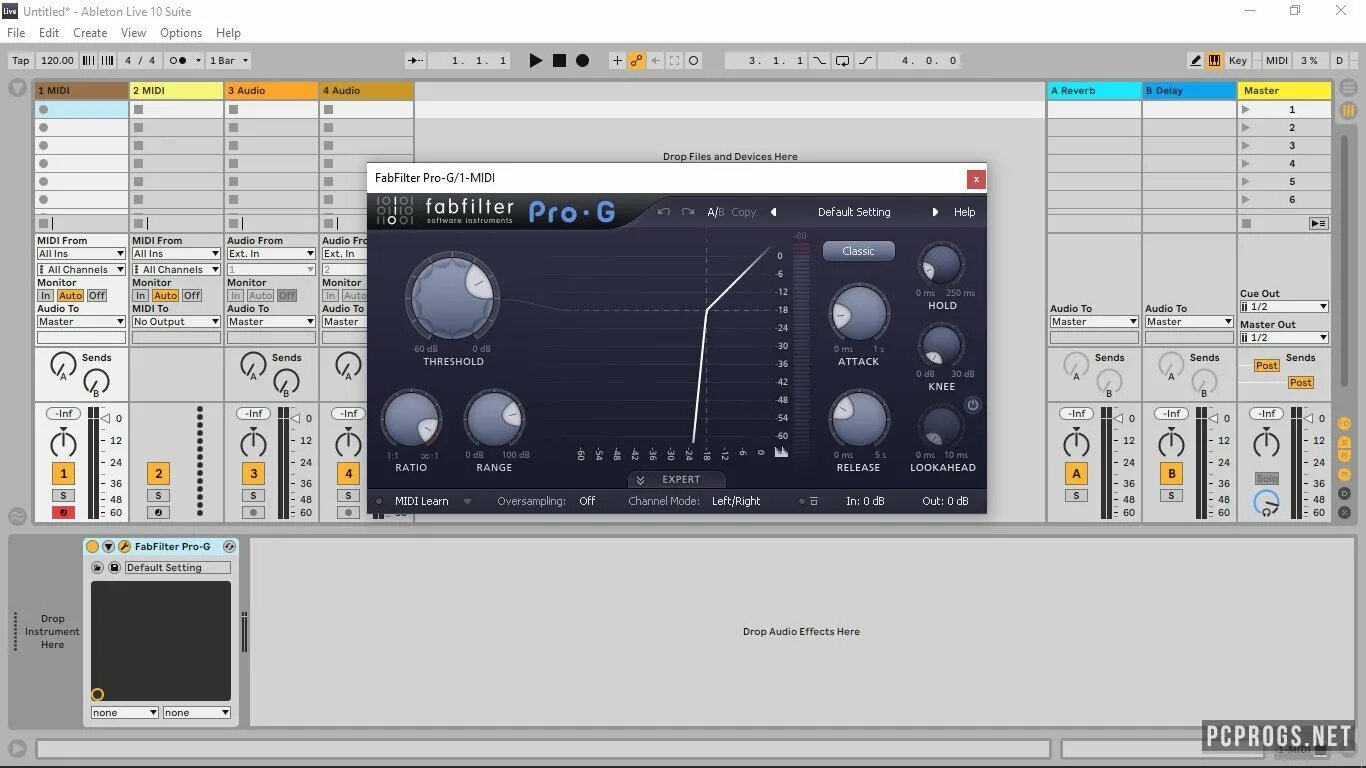Toggle FabFilter Pro-G device activator
Viewport: 1366px width, 768px height.
(x=92, y=547)
